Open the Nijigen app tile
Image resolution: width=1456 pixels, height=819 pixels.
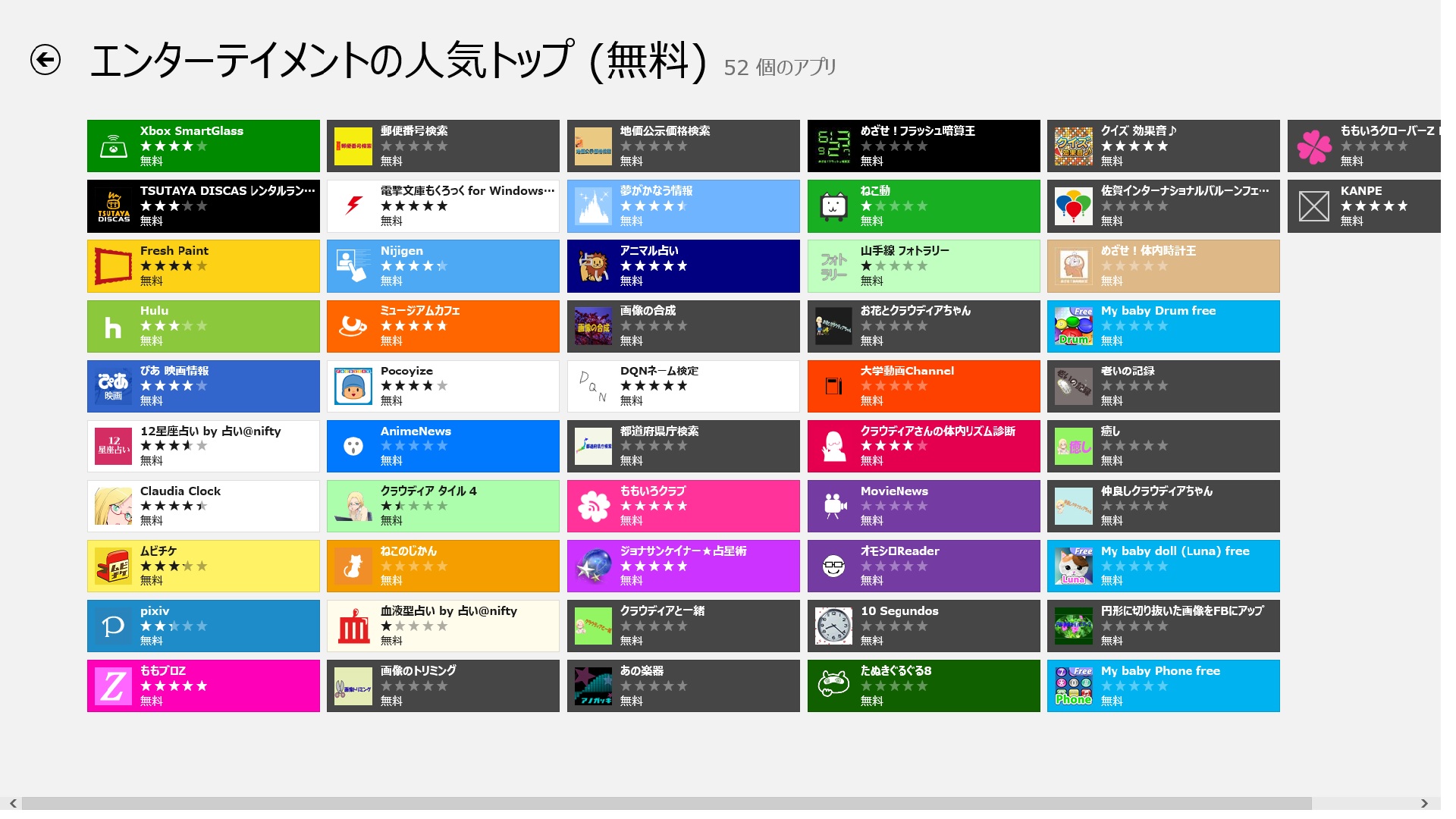pos(443,266)
